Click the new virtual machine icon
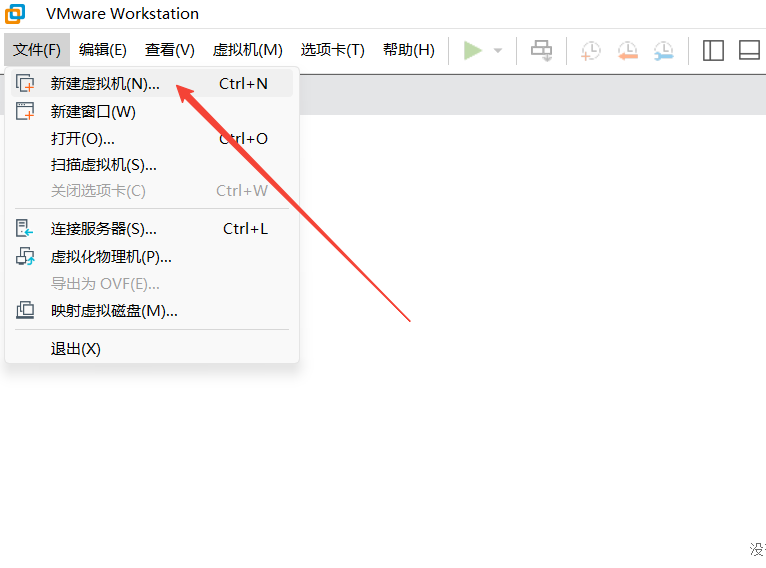The height and width of the screenshot is (568, 766). [x=25, y=84]
